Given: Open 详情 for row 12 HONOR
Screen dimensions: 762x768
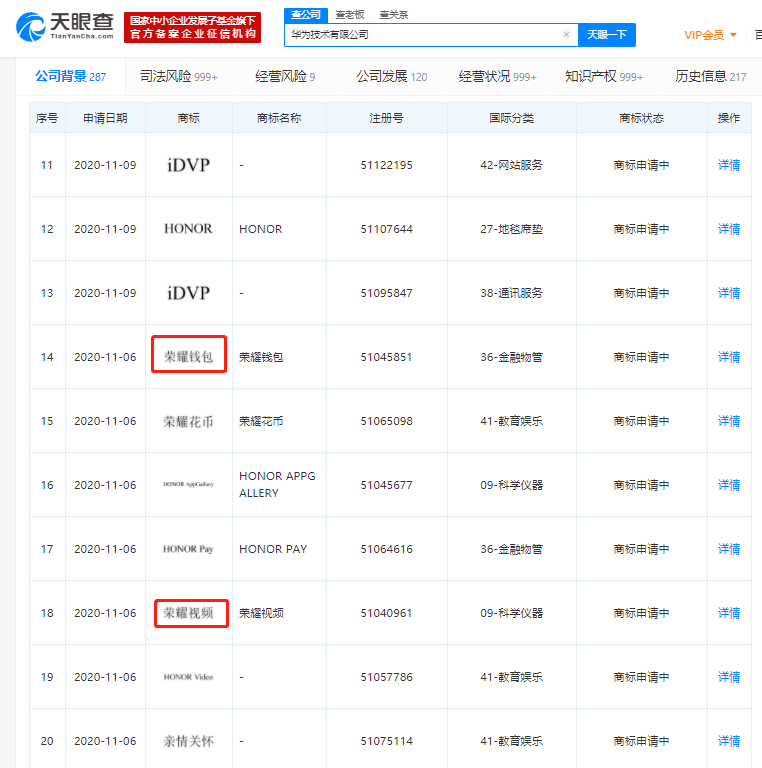Looking at the screenshot, I should pos(729,229).
